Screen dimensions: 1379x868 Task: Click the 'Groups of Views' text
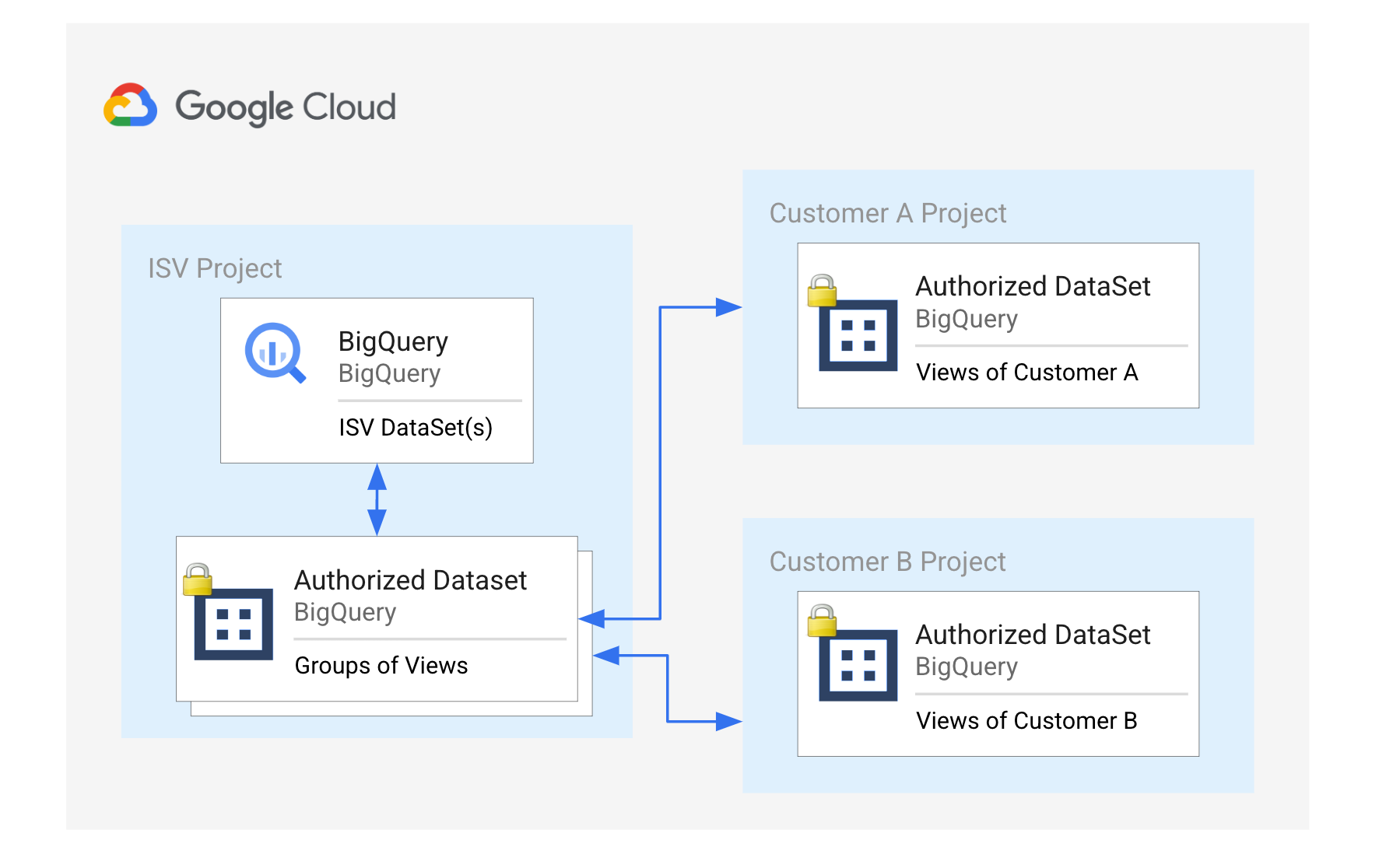click(381, 666)
